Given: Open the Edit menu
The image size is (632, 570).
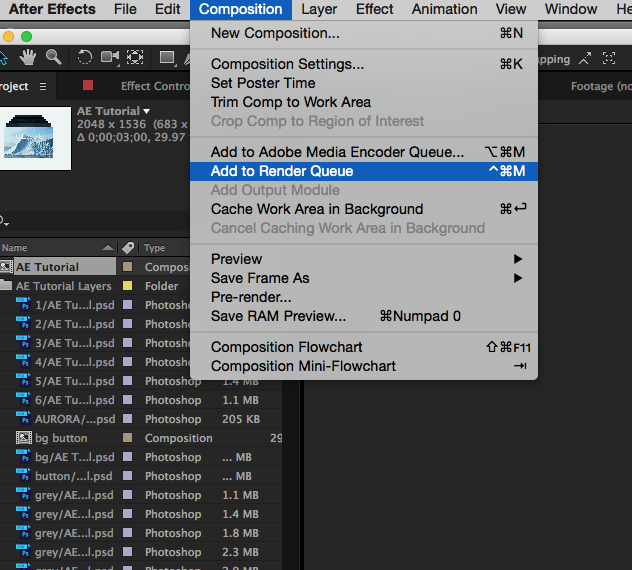Looking at the screenshot, I should 167,9.
